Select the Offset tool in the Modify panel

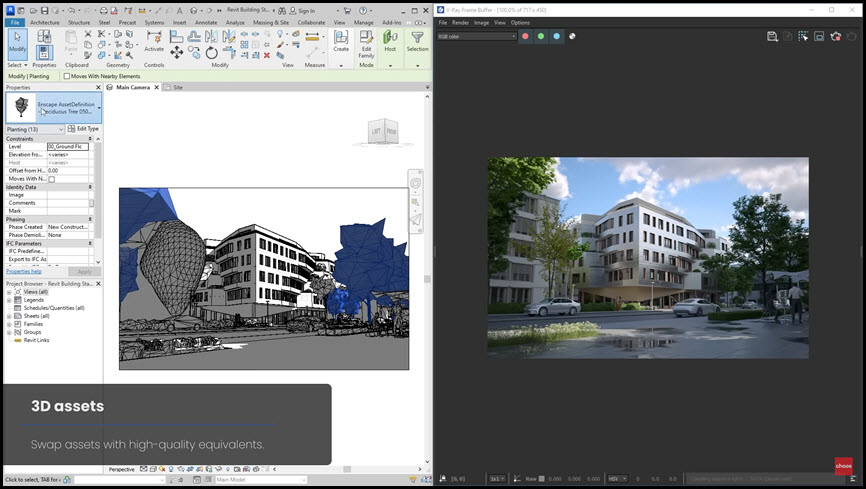(194, 36)
